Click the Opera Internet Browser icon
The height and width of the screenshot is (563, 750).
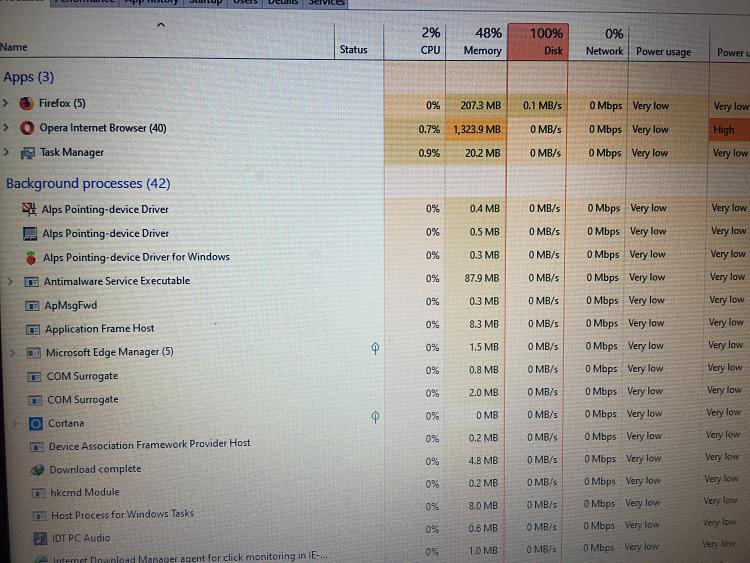(x=27, y=128)
